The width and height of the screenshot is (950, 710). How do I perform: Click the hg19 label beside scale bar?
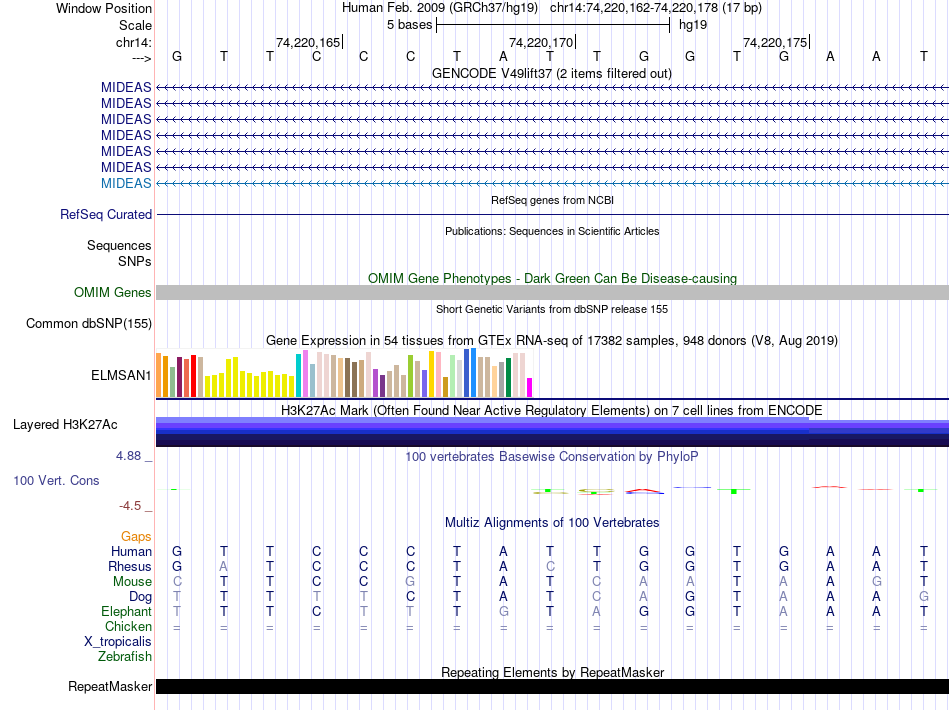[x=693, y=25]
